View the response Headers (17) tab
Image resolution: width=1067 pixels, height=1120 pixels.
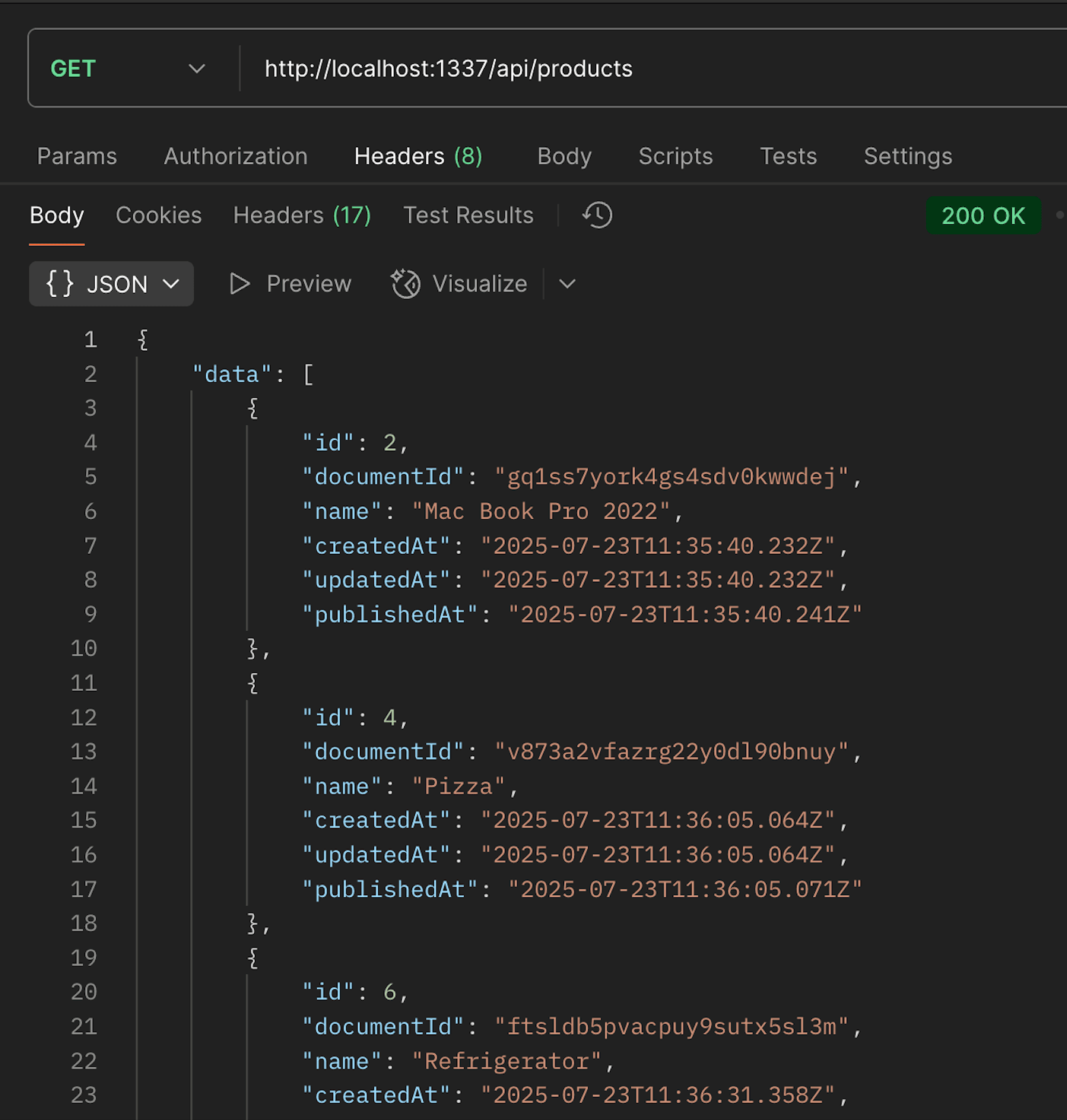[x=302, y=215]
